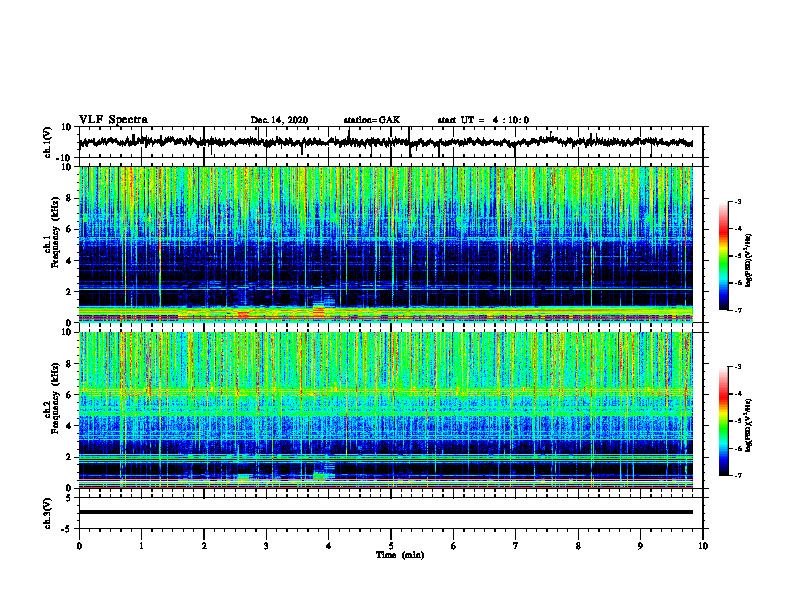Image resolution: width=792 pixels, height=612 pixels.
Task: Click the ch.1 color bar log(PSD) label
Action: click(x=749, y=260)
